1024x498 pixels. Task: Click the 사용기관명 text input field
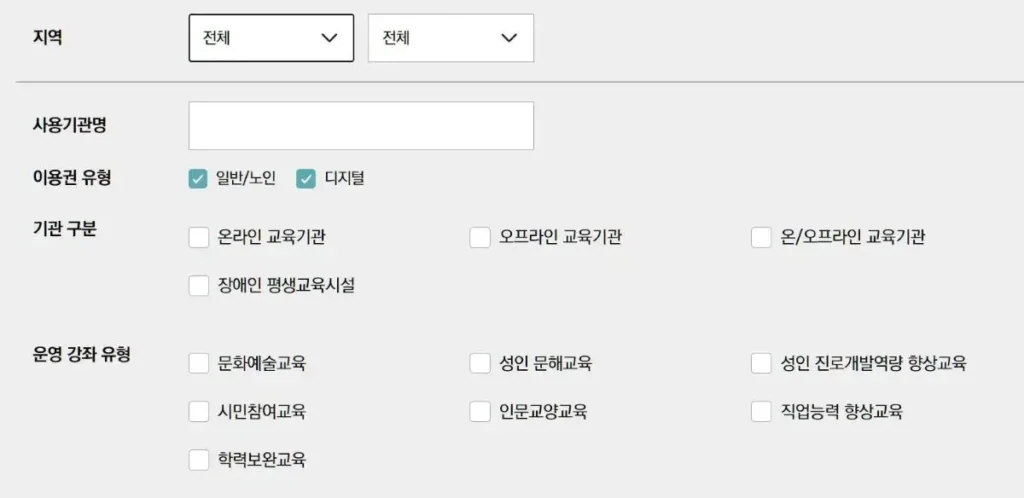[361, 126]
